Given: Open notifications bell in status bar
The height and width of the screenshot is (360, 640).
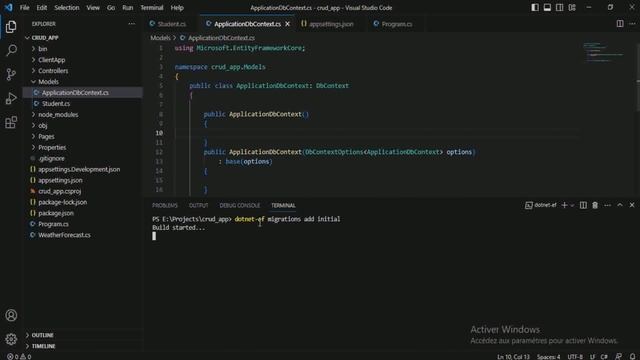Looking at the screenshot, I should [632, 356].
